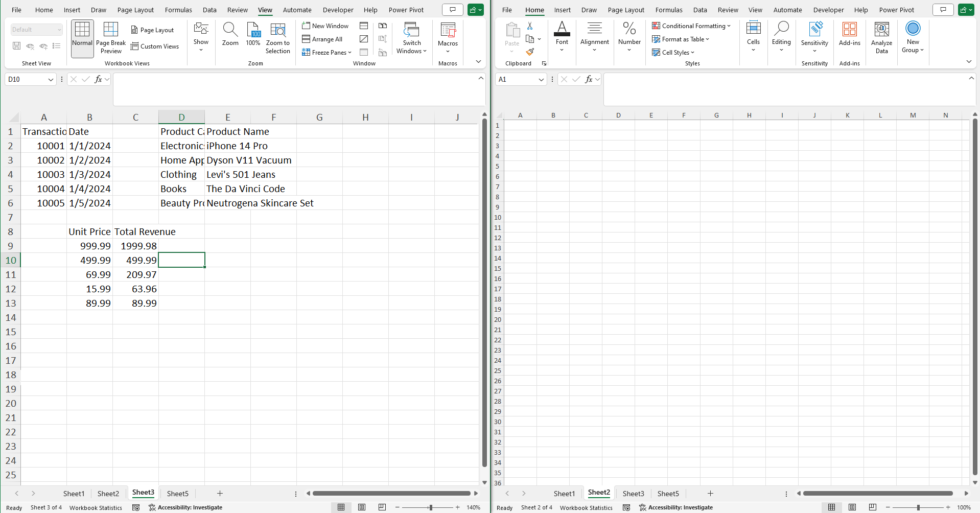Add new sheet in right window
Screen dimensions: 980x513
click(710, 493)
